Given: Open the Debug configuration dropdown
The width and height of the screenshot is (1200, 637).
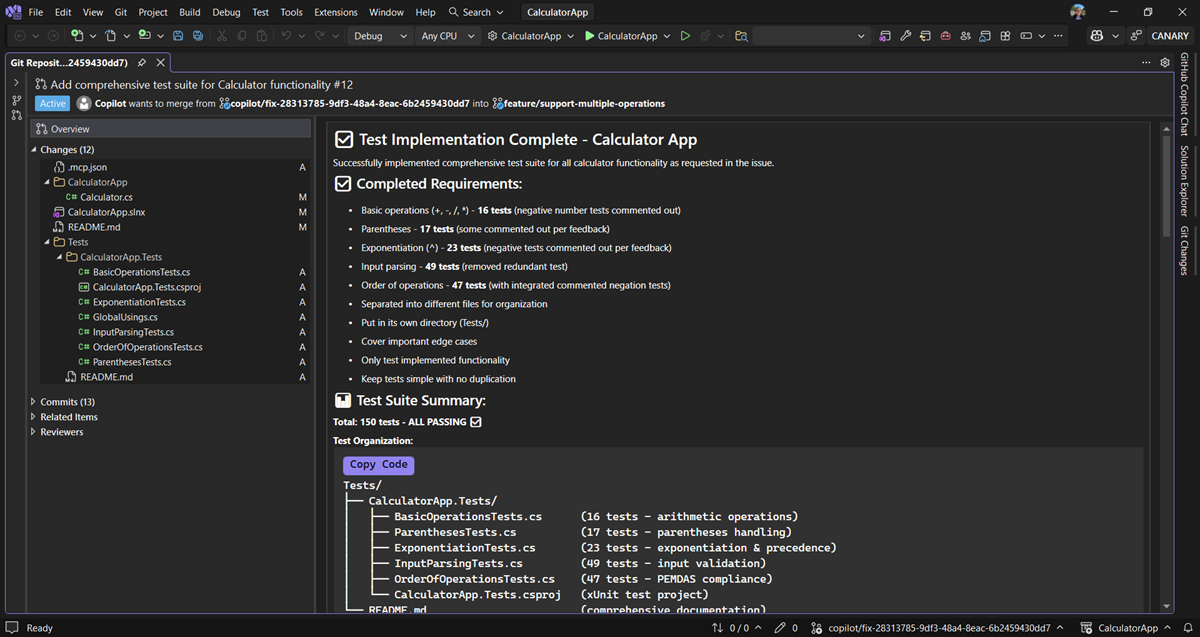Looking at the screenshot, I should click(x=379, y=35).
